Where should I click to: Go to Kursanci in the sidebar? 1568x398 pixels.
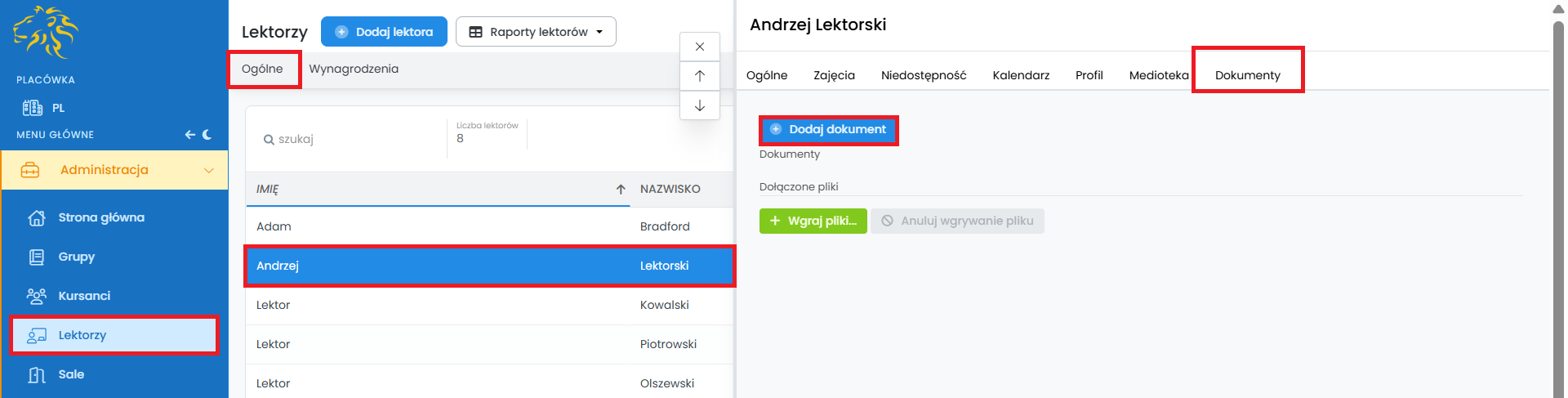(x=83, y=296)
